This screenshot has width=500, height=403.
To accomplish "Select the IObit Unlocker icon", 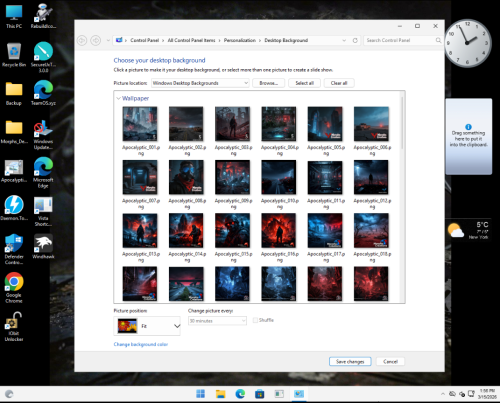I will 14,327.
